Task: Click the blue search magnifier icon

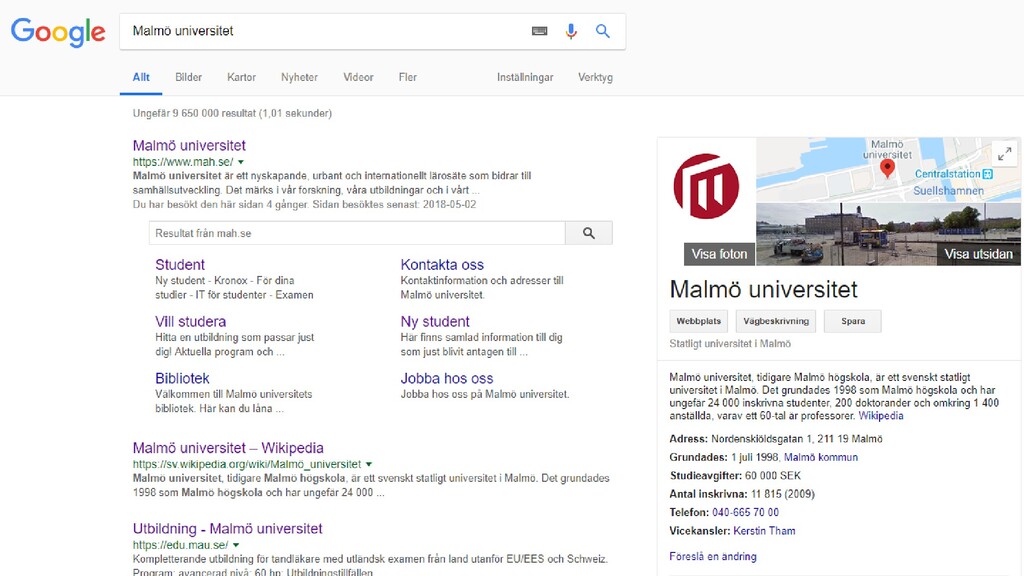Action: (603, 31)
